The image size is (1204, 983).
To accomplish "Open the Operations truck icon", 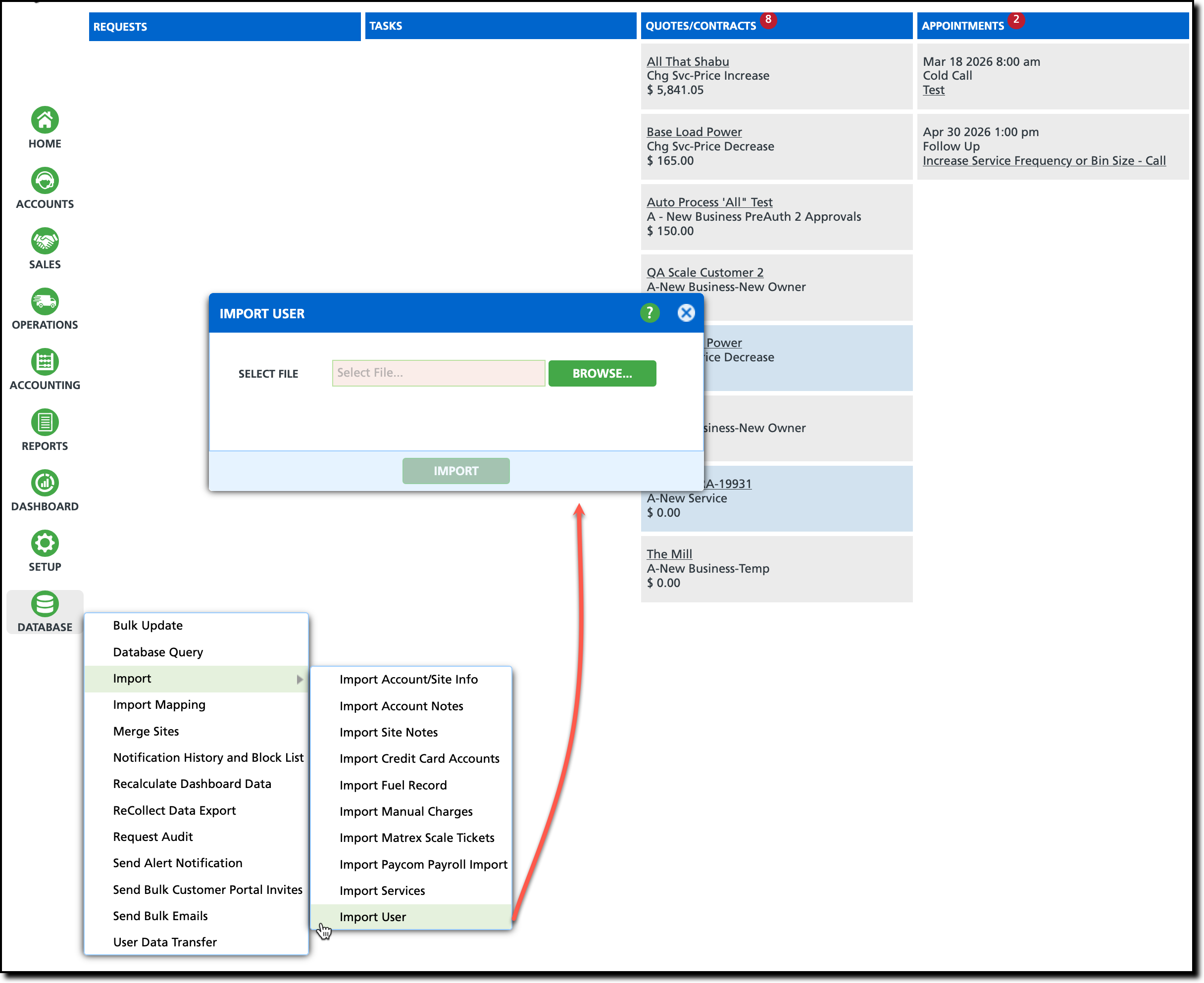I will pyautogui.click(x=45, y=301).
